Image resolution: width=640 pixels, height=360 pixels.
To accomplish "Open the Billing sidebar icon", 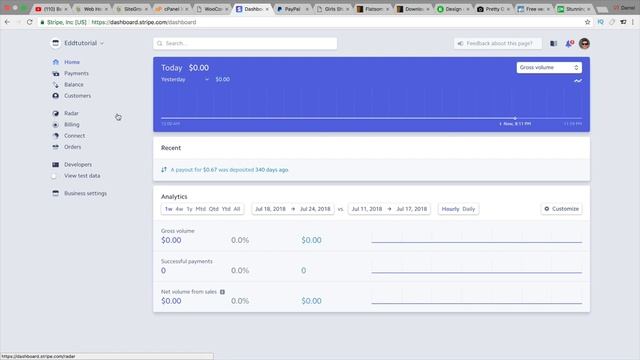I will pyautogui.click(x=56, y=124).
